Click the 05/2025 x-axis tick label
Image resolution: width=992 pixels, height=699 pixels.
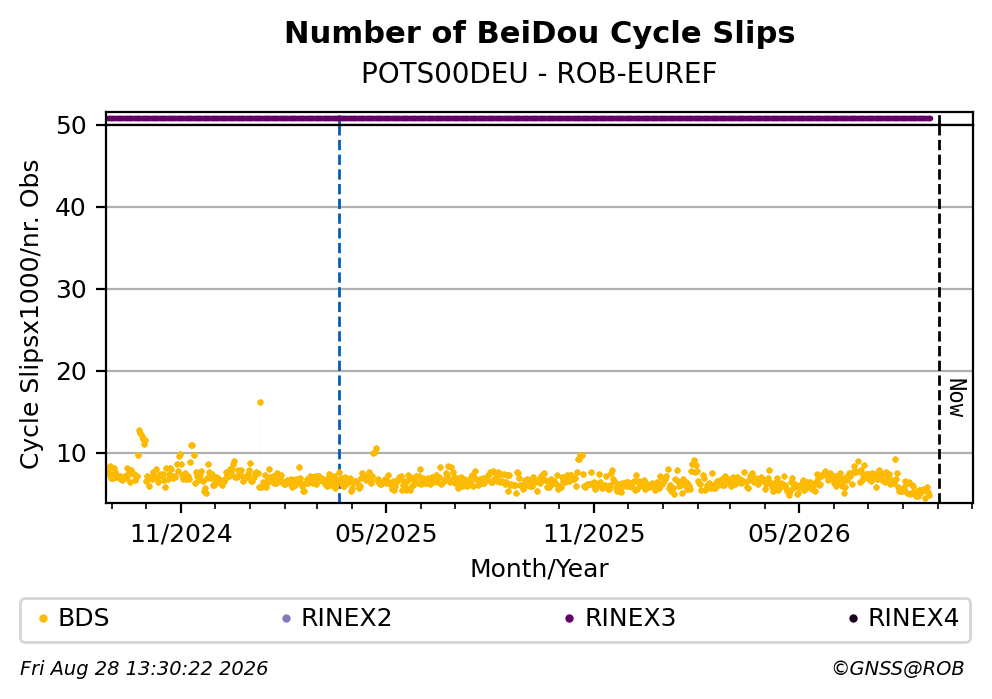(386, 535)
